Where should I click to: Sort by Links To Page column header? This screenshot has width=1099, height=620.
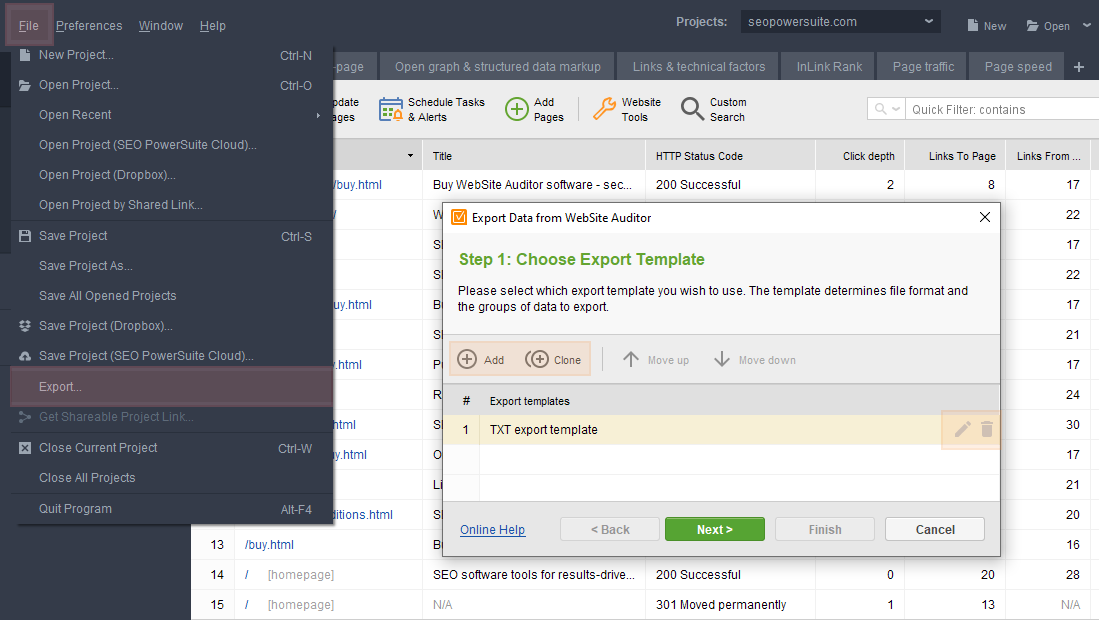pos(955,156)
